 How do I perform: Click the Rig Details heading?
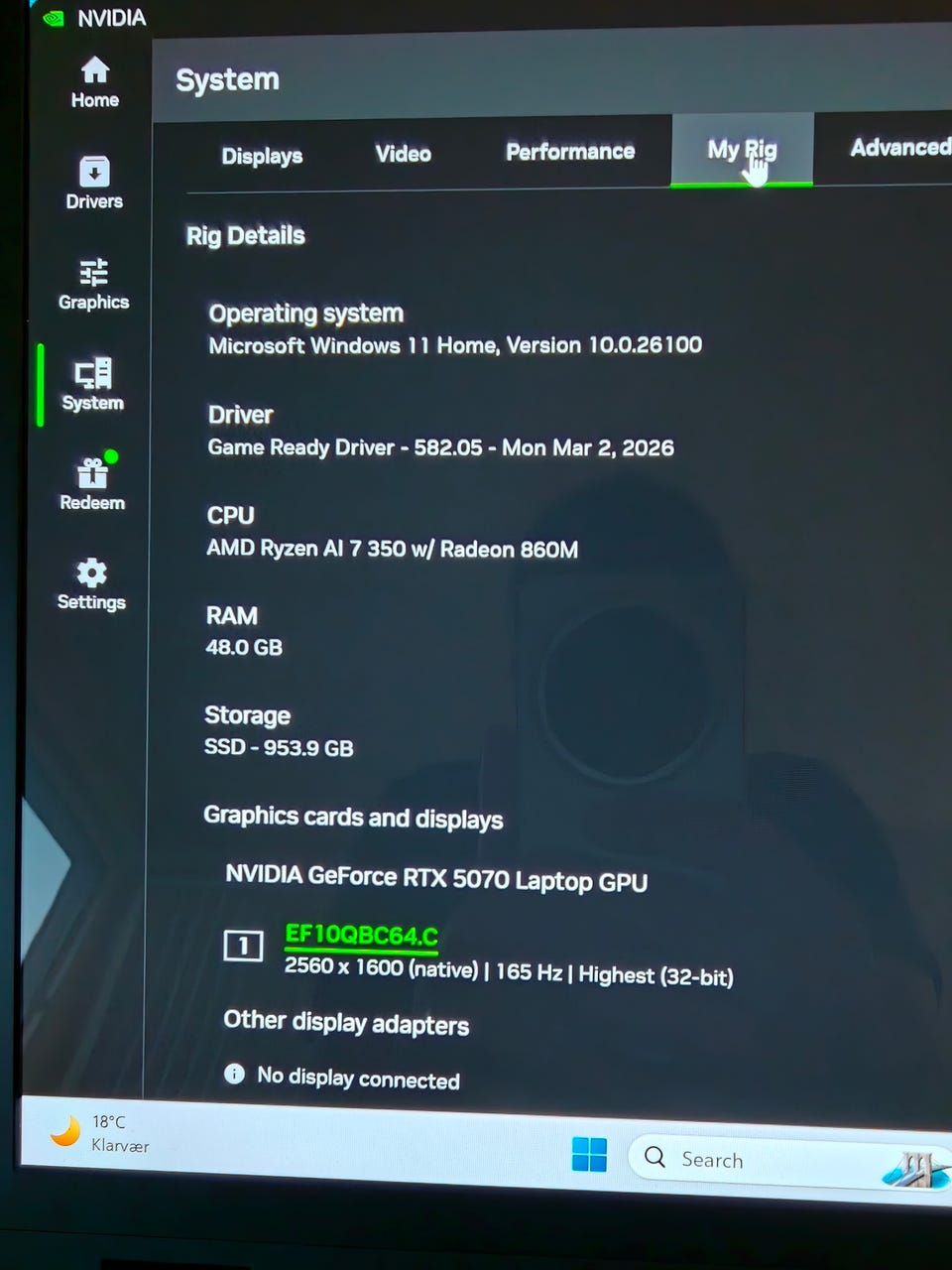click(245, 236)
